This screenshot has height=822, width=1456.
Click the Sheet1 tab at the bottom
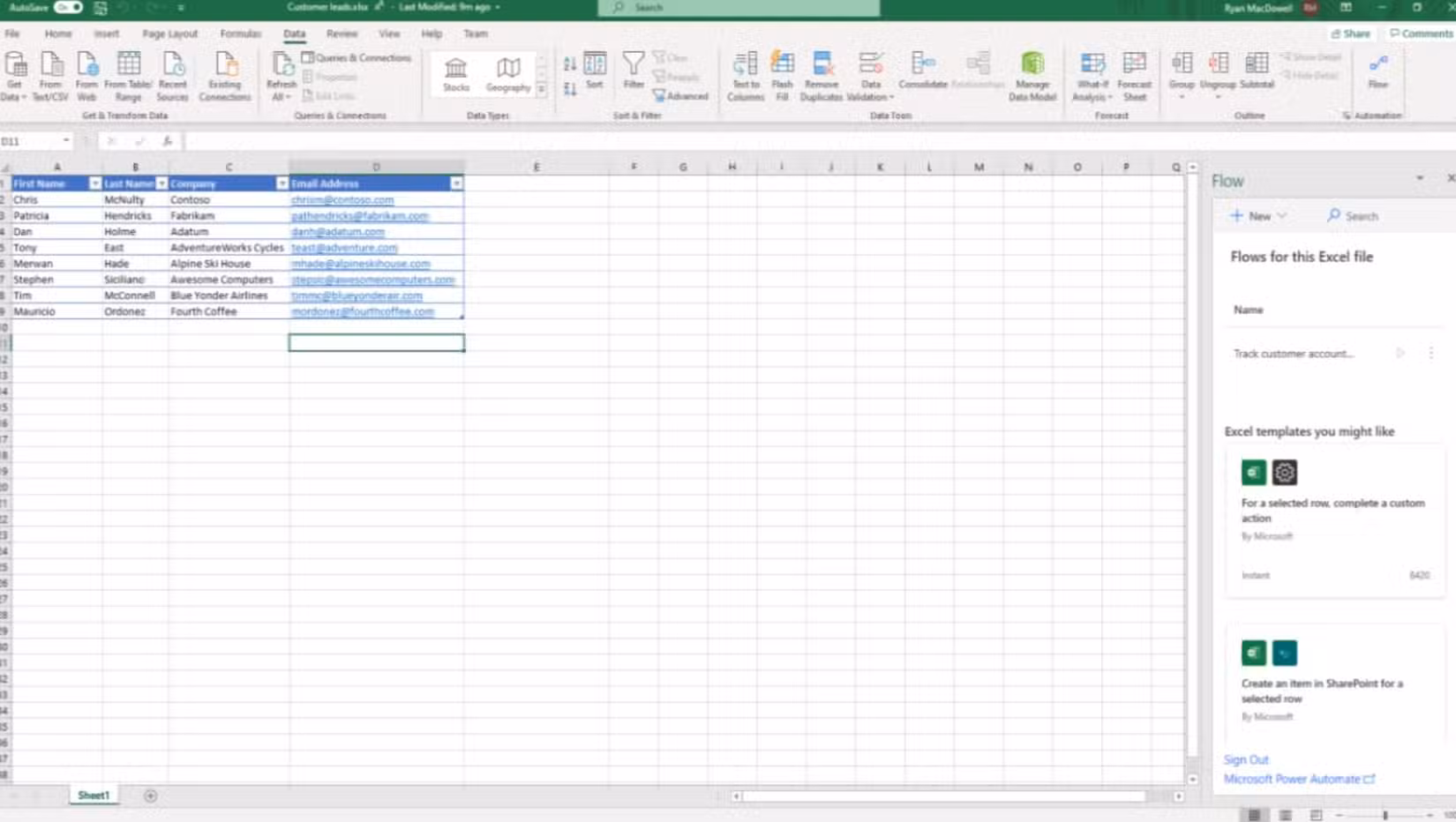pyautogui.click(x=94, y=794)
